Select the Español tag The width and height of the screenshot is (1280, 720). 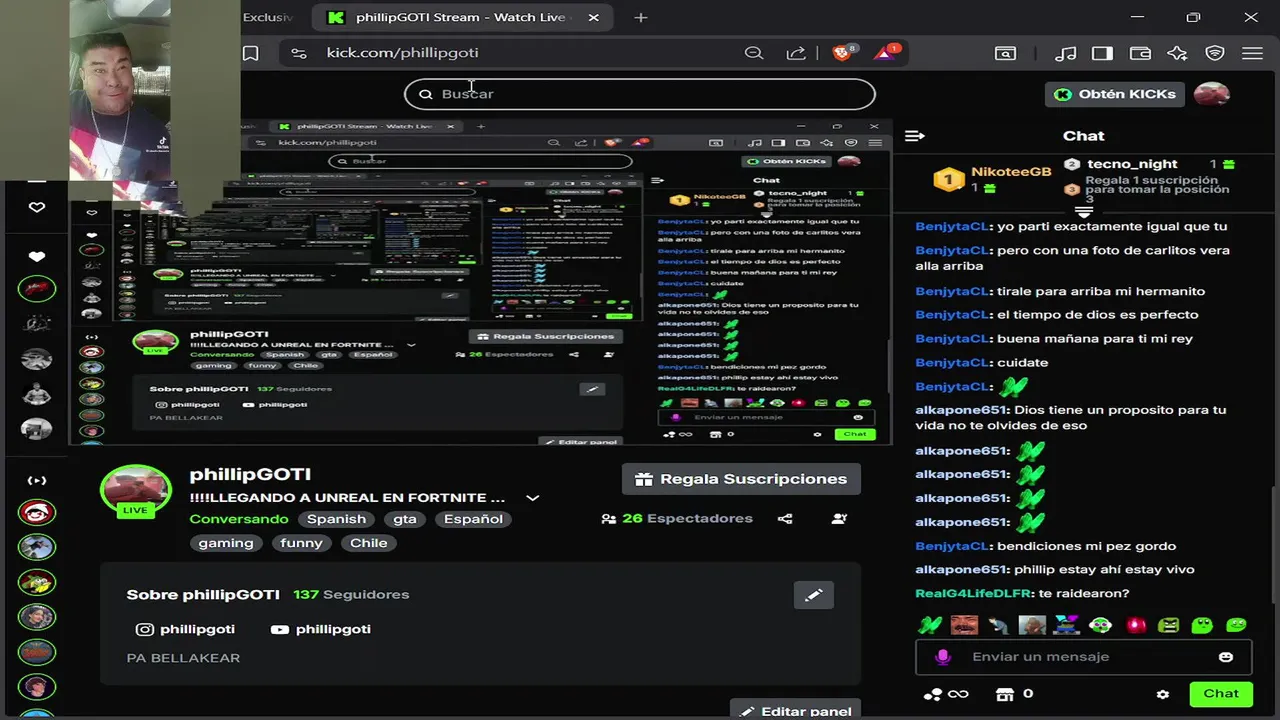(474, 519)
